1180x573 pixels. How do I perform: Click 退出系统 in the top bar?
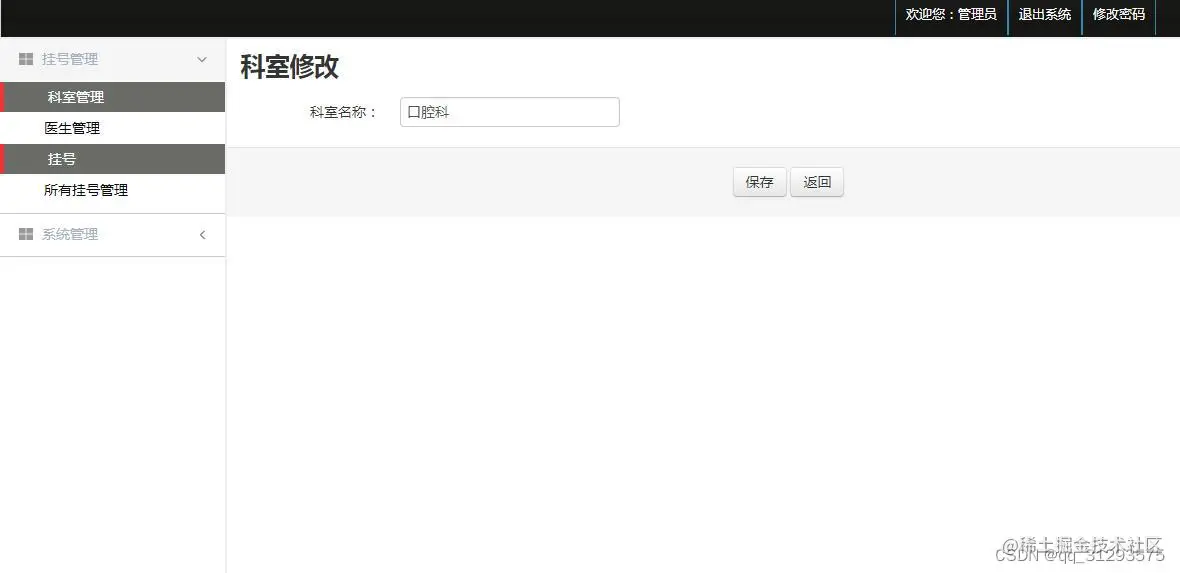pyautogui.click(x=1045, y=14)
